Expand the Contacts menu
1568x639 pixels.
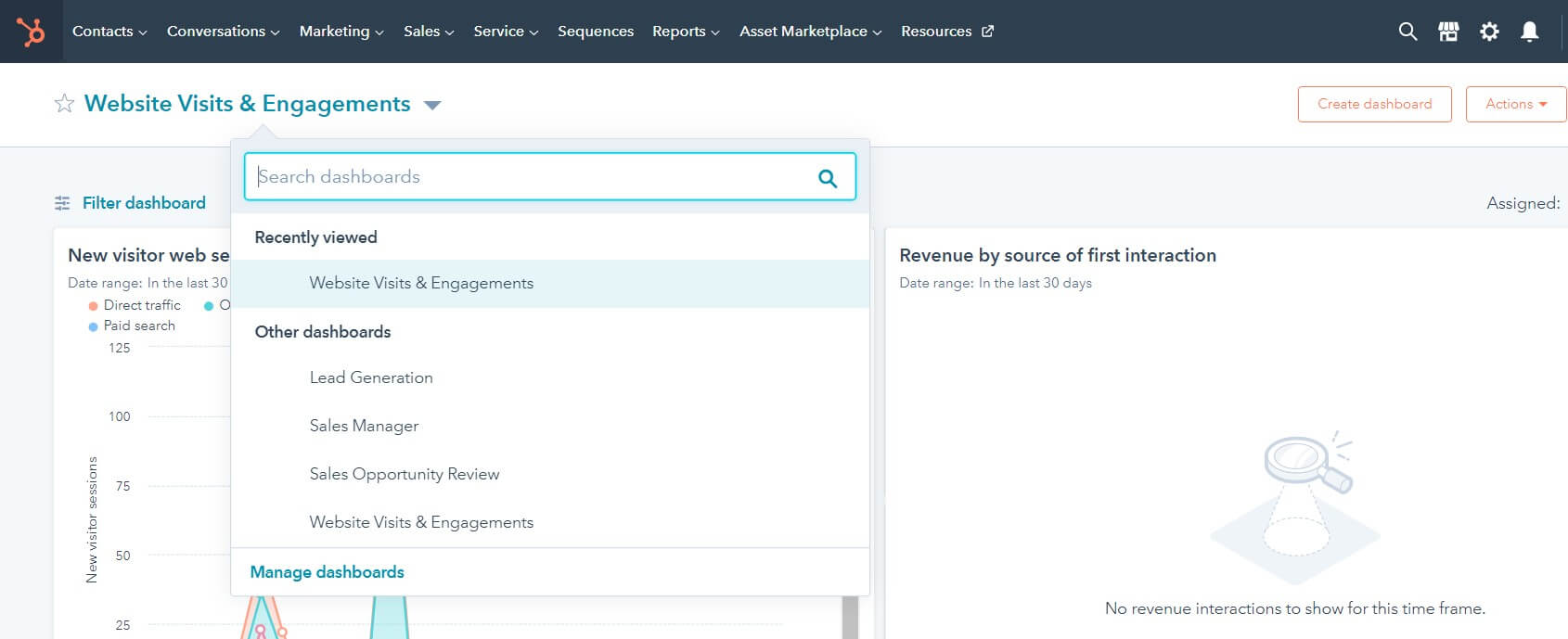click(109, 32)
